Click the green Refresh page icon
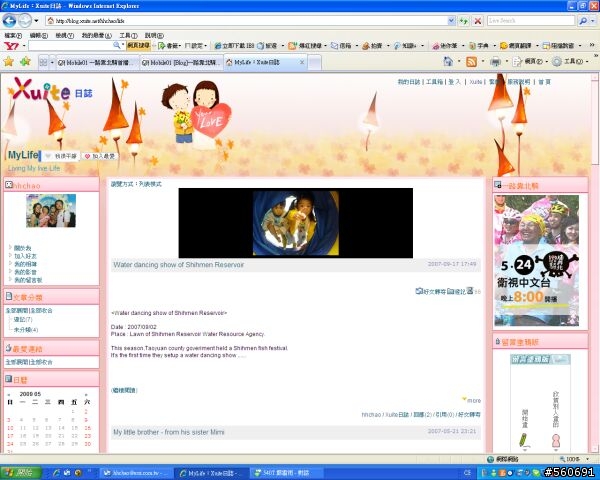Screen dimensions: 600x480 [464, 21]
